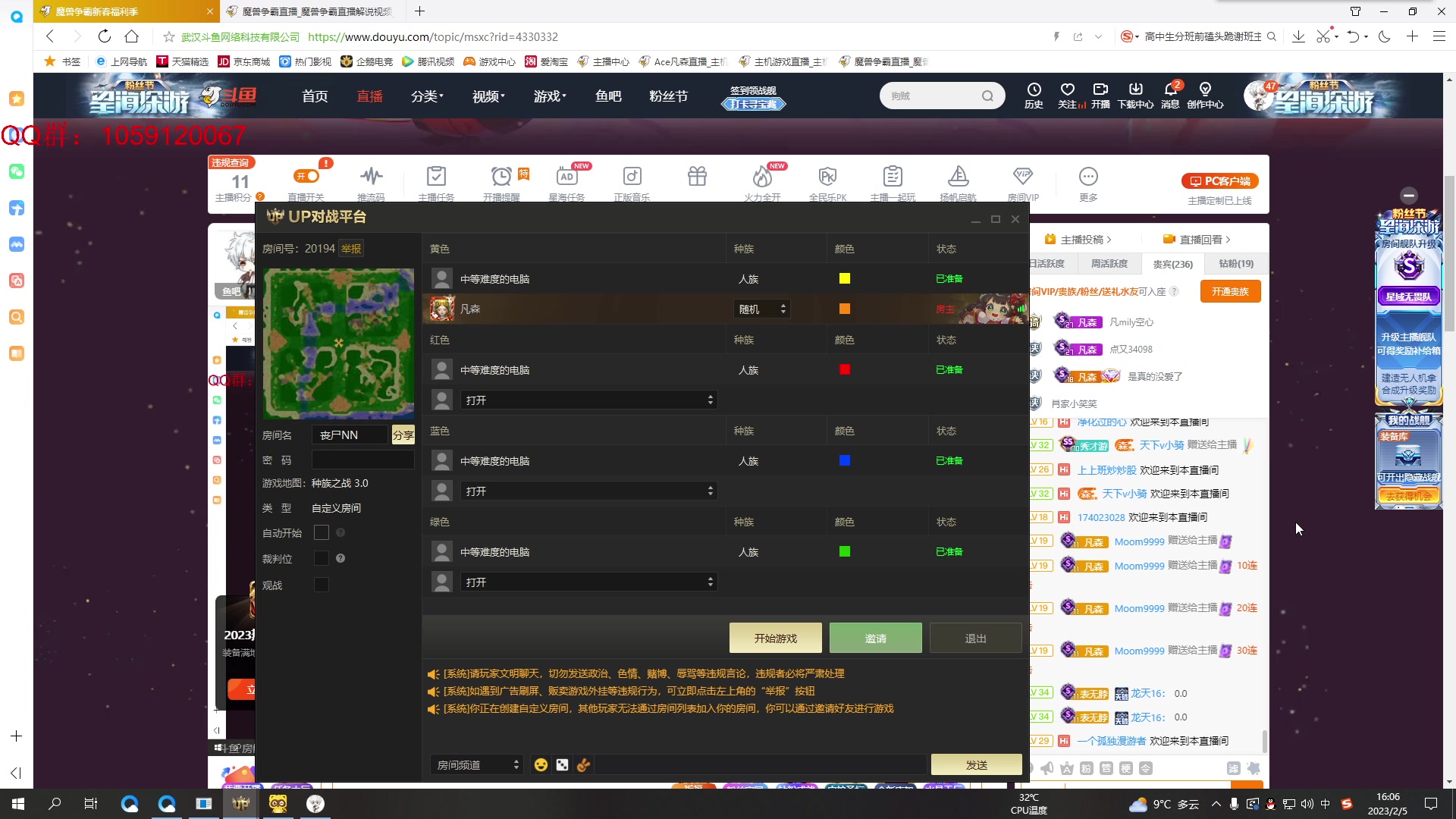This screenshot has width=1456, height=819.
Task: Open the 房间频道 channel dropdown
Action: (x=476, y=765)
